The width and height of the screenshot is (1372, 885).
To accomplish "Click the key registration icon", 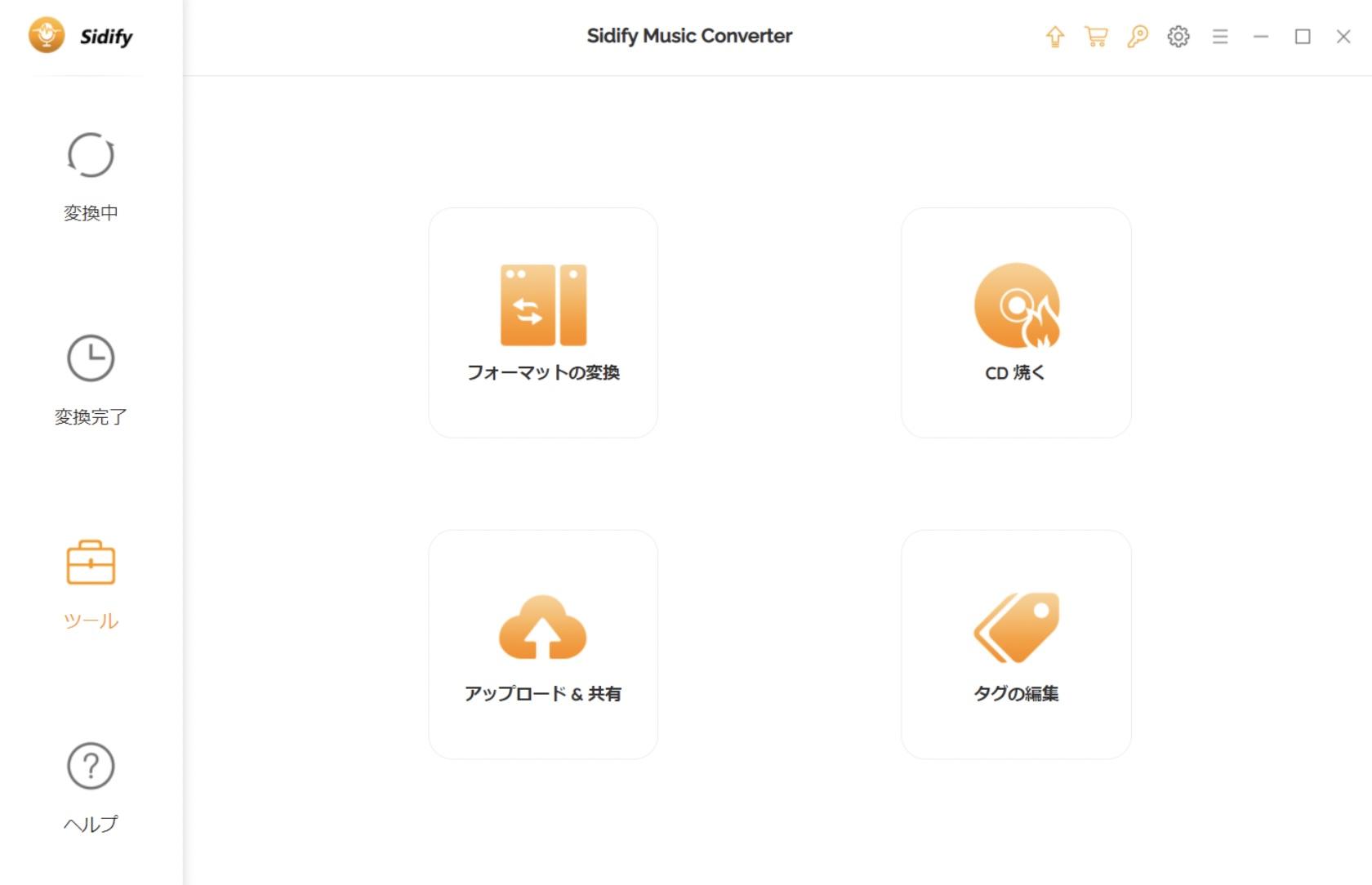I will tap(1138, 37).
